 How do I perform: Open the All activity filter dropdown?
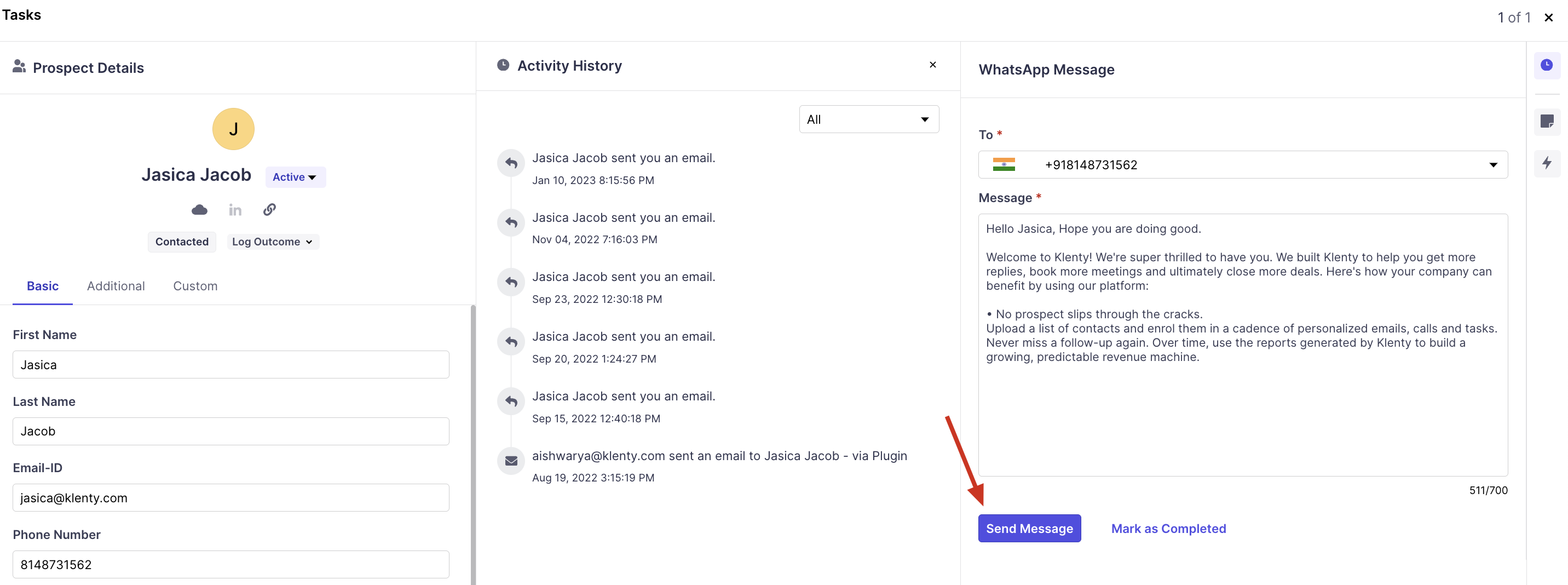(x=868, y=119)
